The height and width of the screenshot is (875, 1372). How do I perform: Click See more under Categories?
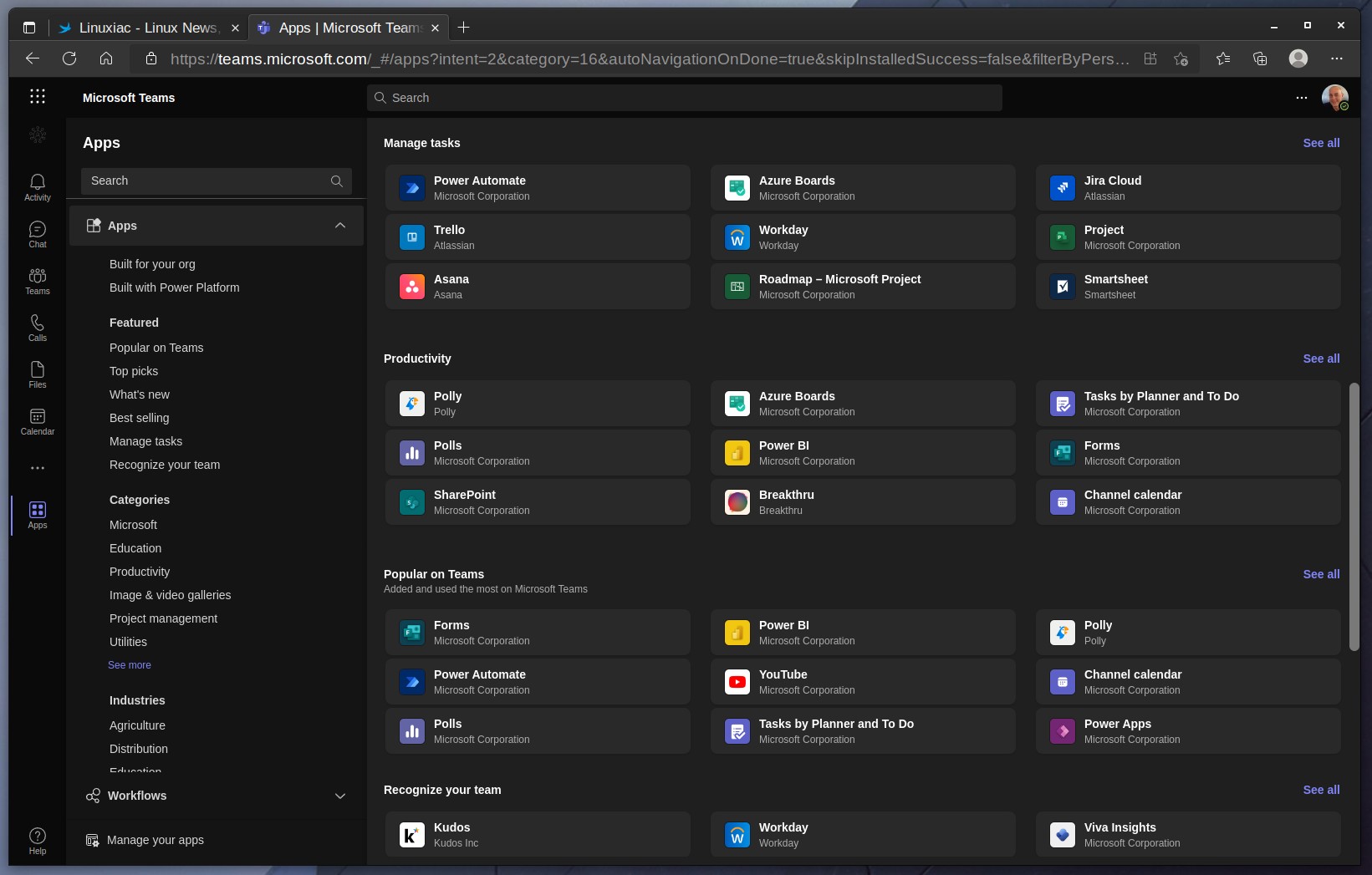[129, 664]
